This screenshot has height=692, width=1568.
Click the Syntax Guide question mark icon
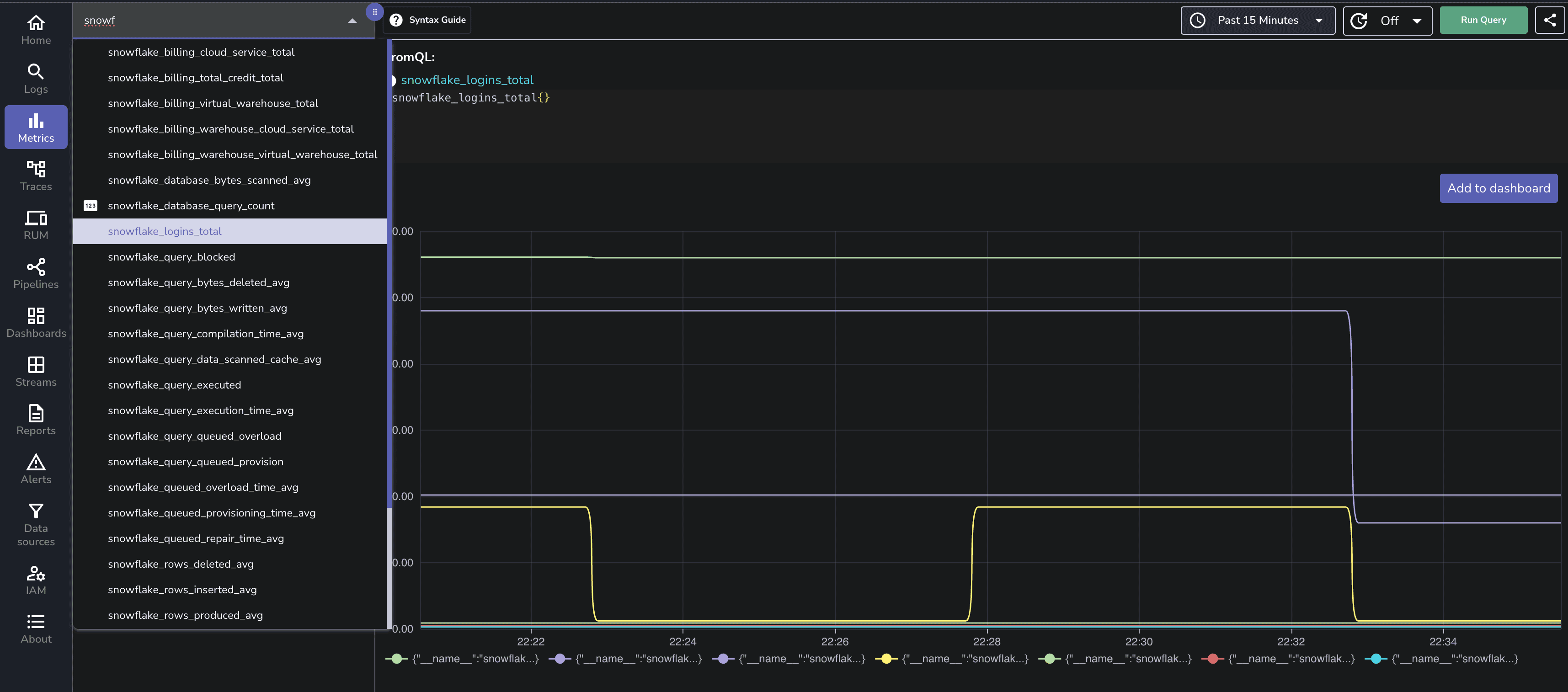pos(396,20)
